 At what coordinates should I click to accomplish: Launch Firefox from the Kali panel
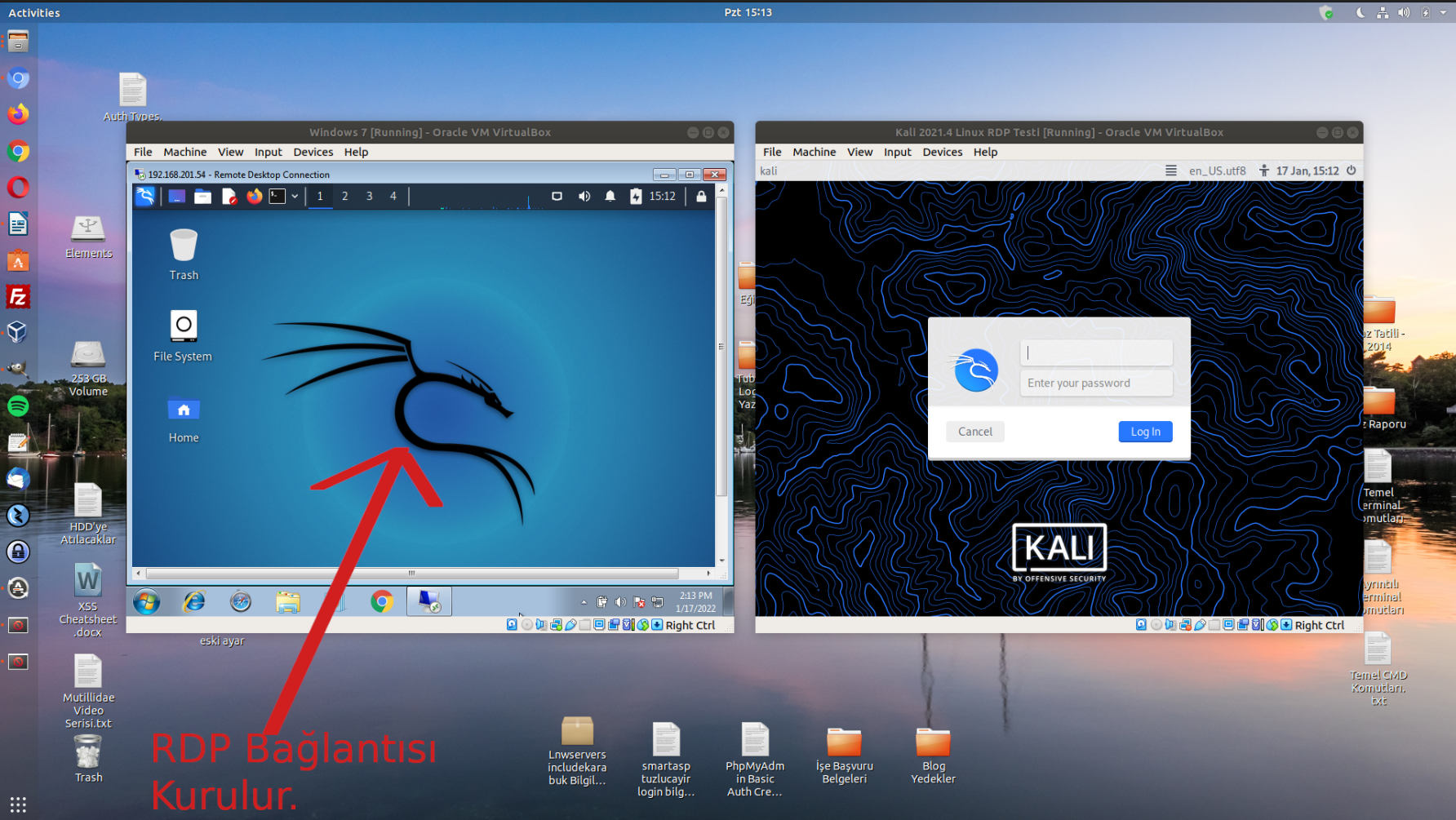(255, 197)
